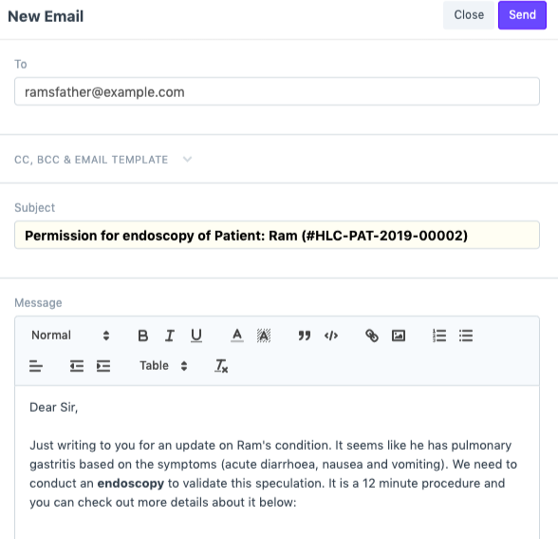Insert an image into the message
The image size is (558, 539).
(398, 335)
